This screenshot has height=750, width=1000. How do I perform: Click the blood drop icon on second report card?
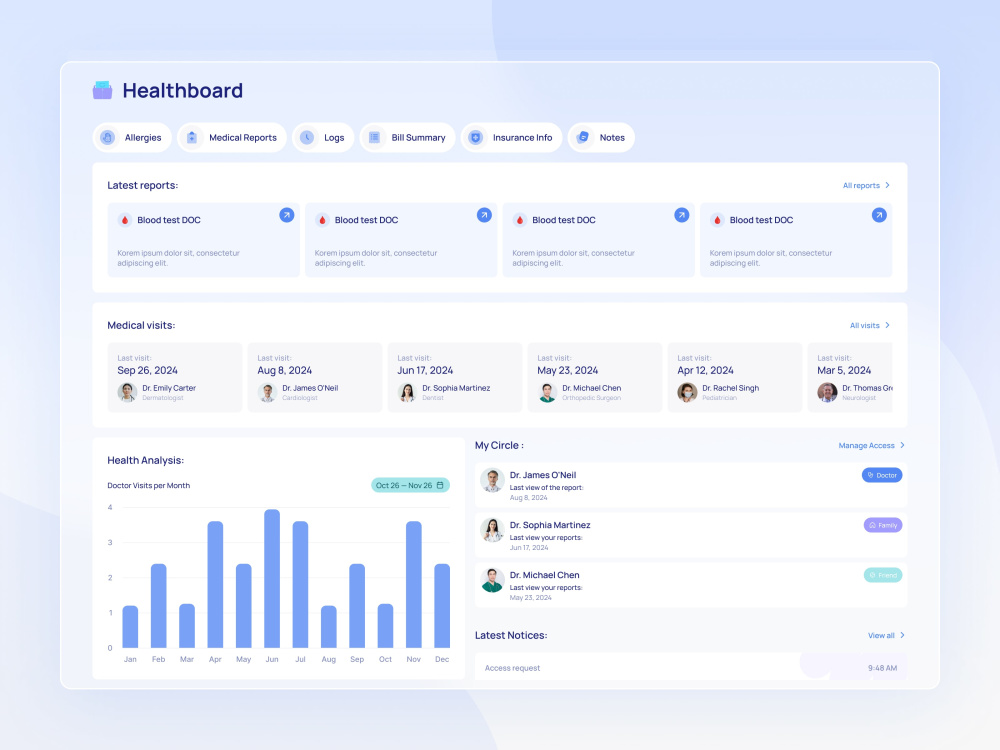[323, 220]
